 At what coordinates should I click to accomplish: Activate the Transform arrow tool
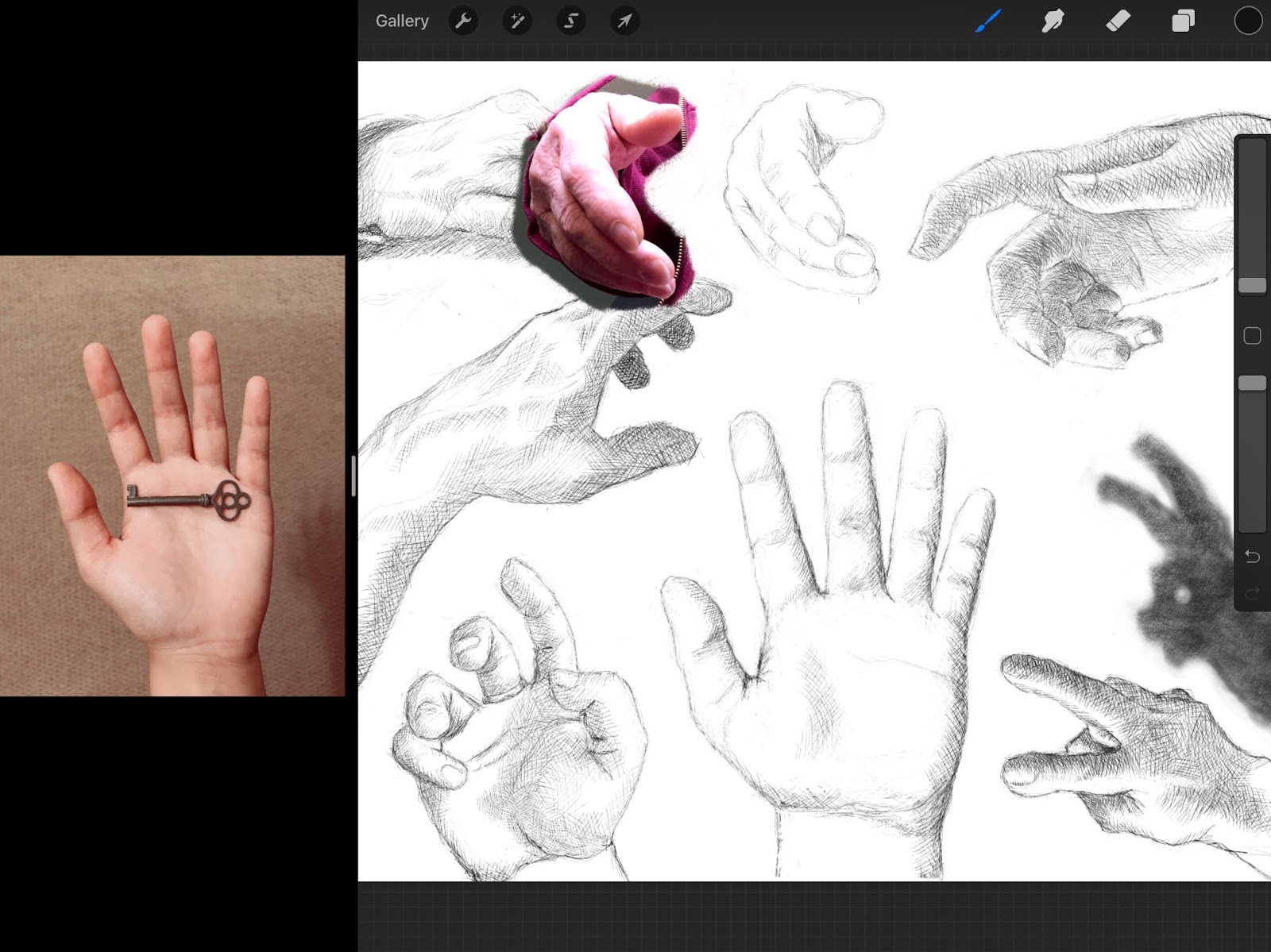(x=625, y=21)
